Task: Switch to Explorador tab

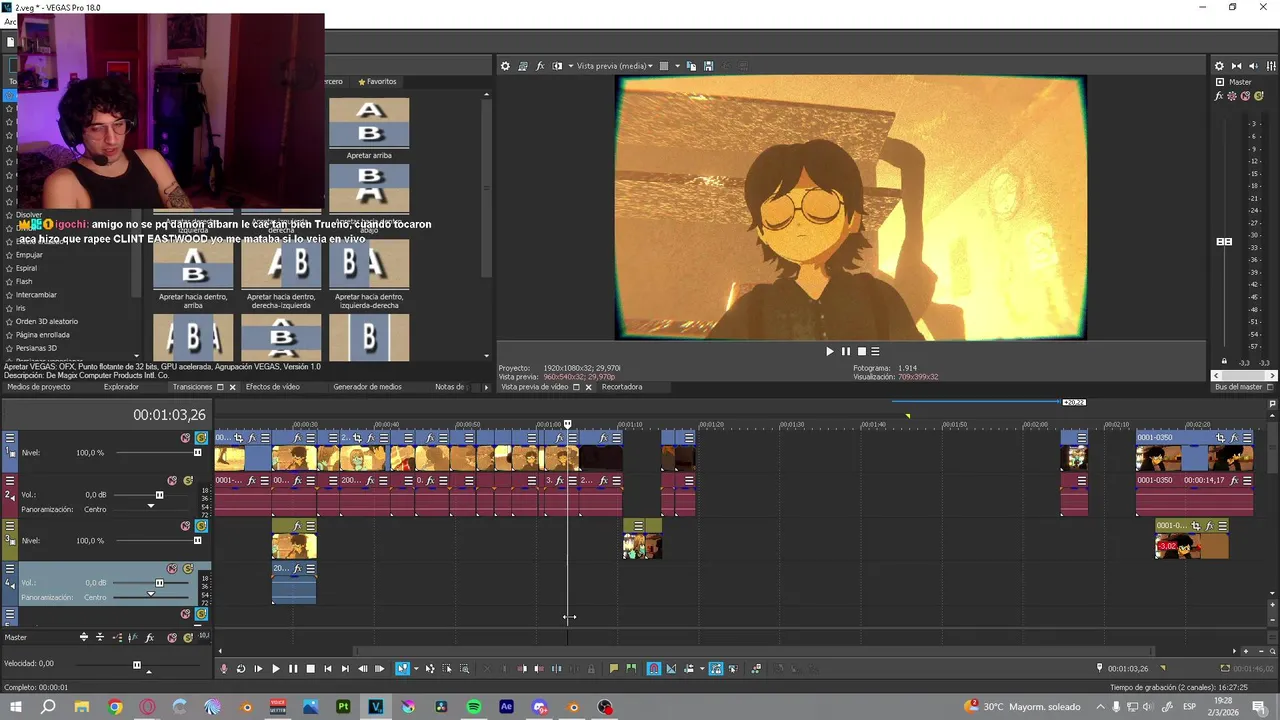Action: click(x=121, y=387)
